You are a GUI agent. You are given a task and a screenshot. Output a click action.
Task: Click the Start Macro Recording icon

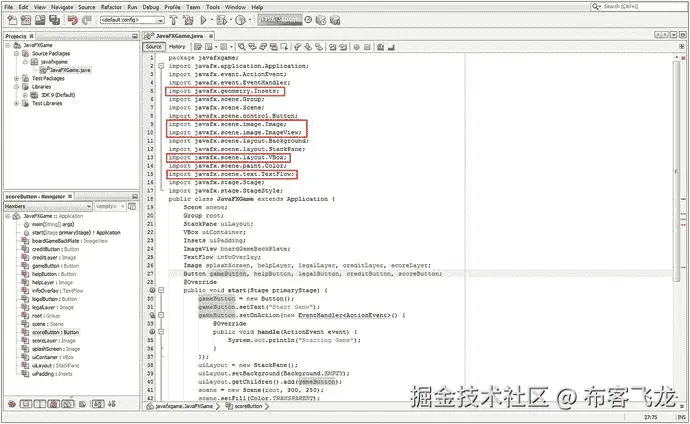point(356,46)
